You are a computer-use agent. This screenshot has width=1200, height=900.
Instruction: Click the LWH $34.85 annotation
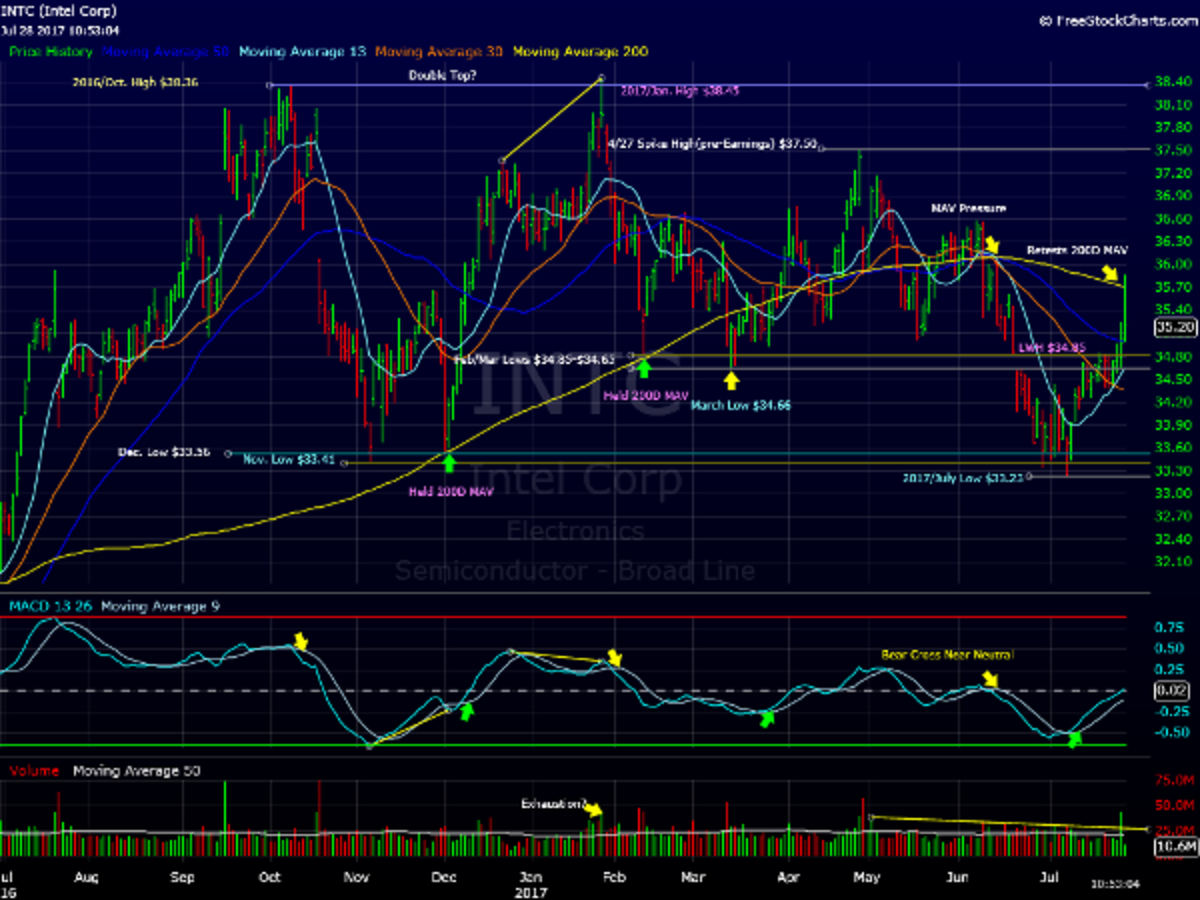pos(1051,348)
